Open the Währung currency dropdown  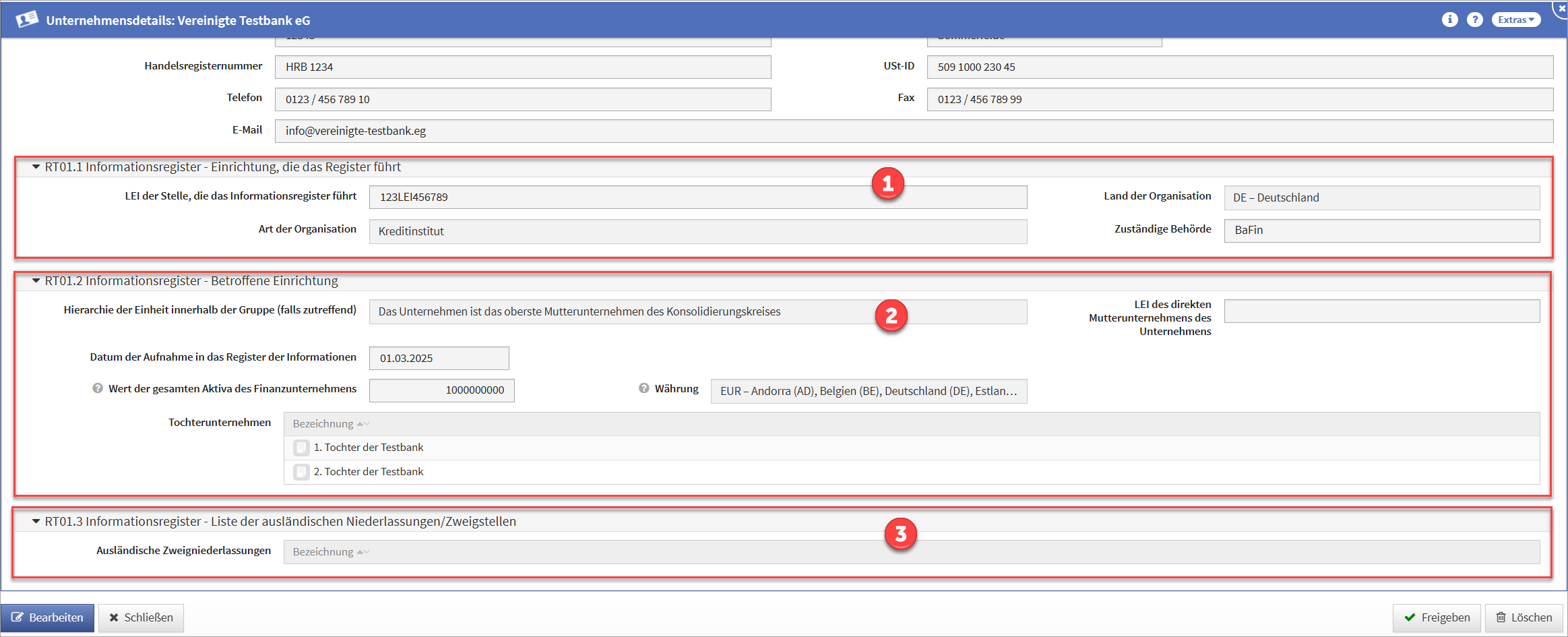[868, 392]
